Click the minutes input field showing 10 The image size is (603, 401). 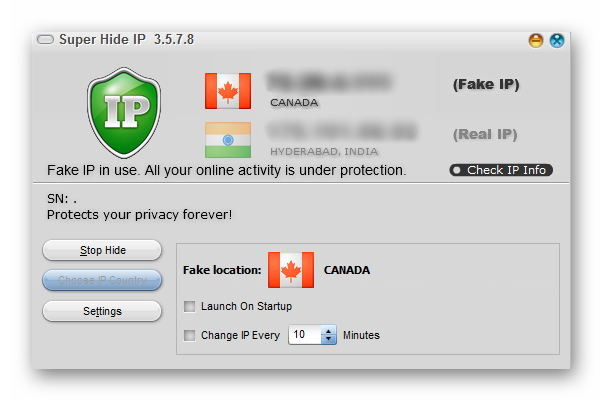coord(305,334)
